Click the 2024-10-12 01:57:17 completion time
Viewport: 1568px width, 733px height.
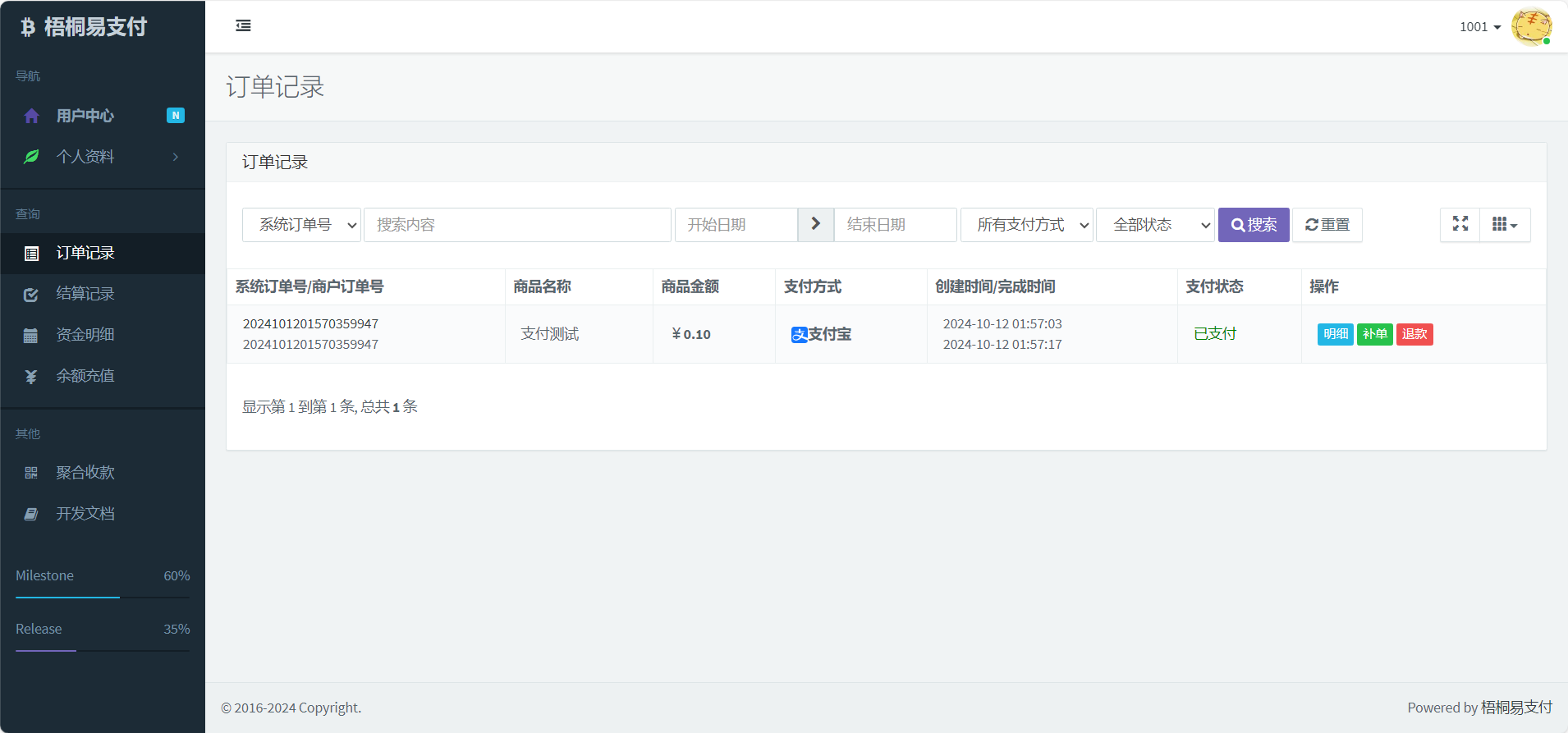click(1002, 345)
